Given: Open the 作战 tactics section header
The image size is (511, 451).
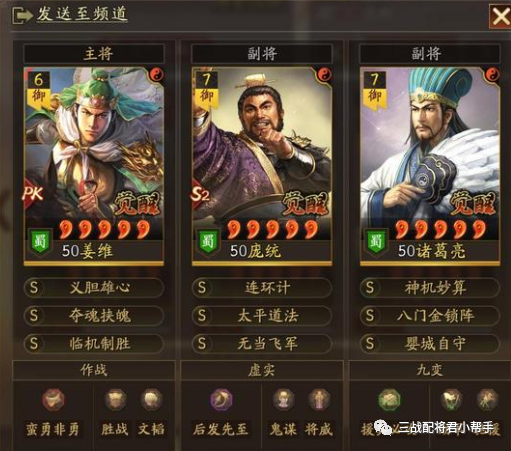Looking at the screenshot, I should pos(94,370).
